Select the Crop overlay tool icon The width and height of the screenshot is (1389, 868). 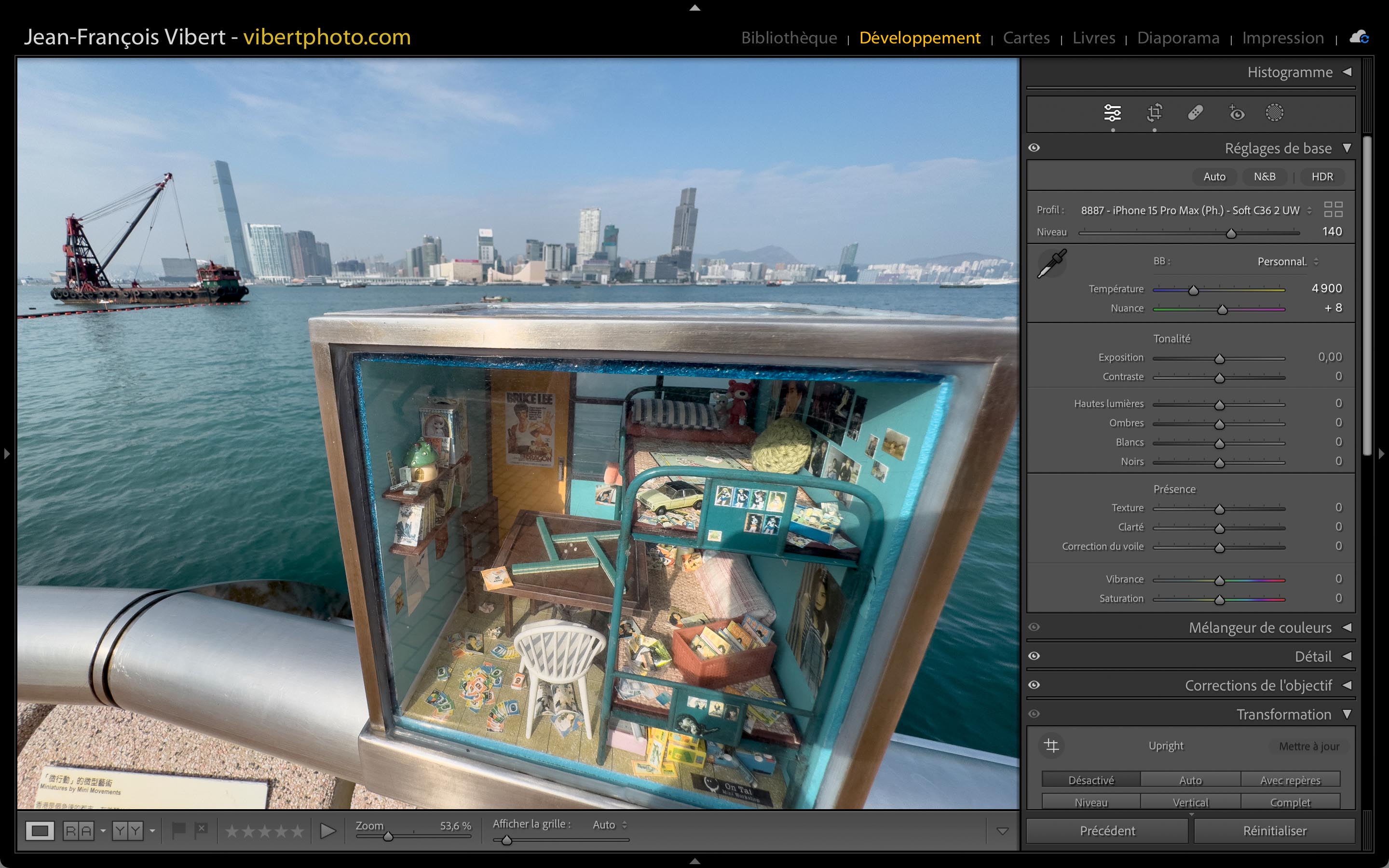1154,112
